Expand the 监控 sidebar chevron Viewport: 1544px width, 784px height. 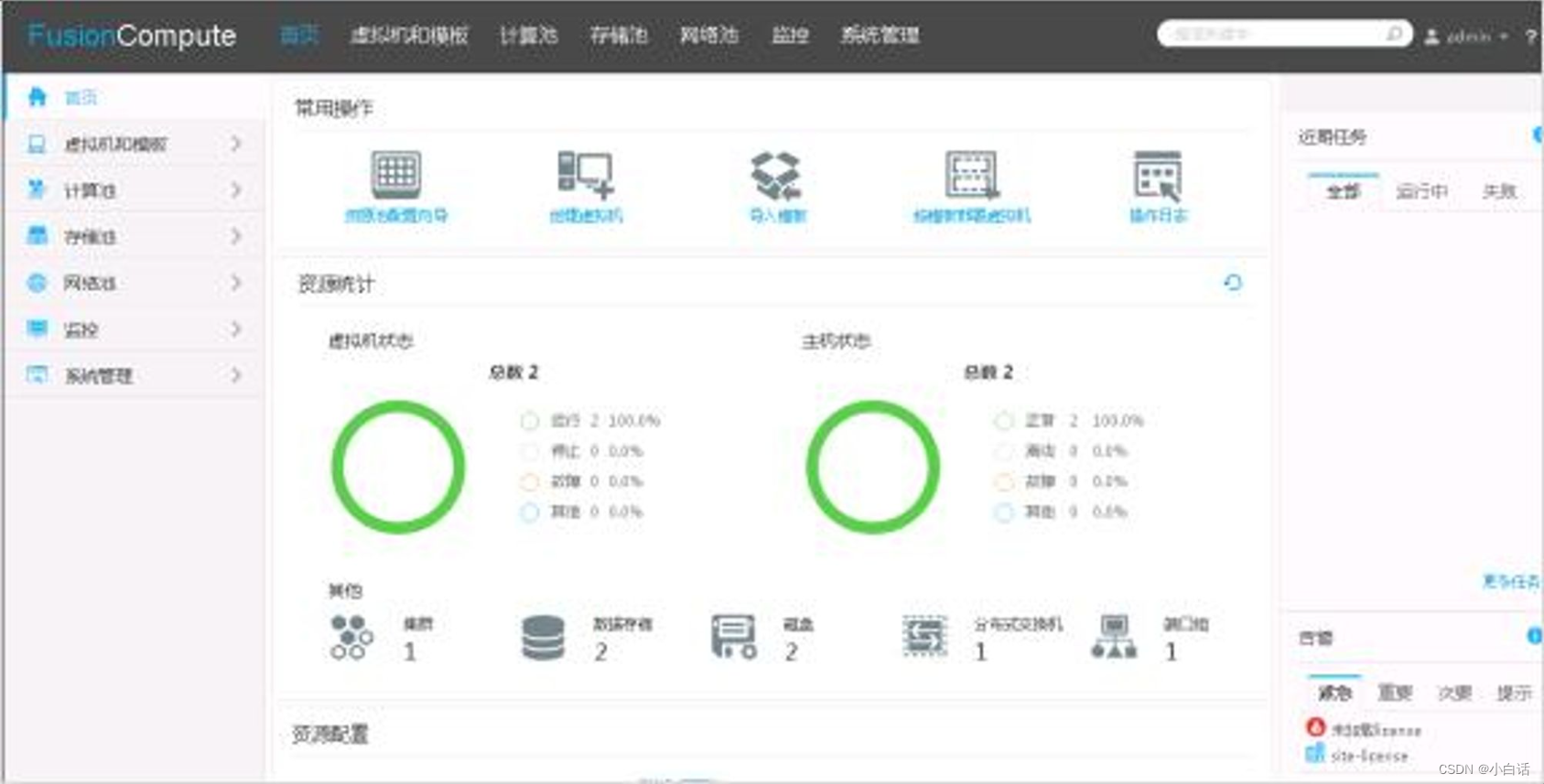click(236, 328)
